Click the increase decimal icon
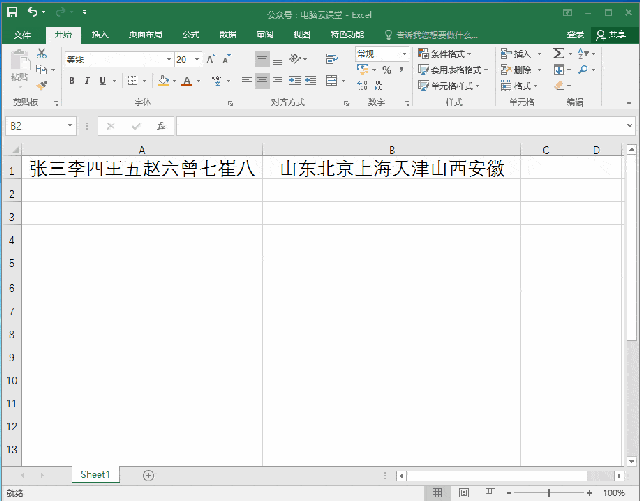 362,85
